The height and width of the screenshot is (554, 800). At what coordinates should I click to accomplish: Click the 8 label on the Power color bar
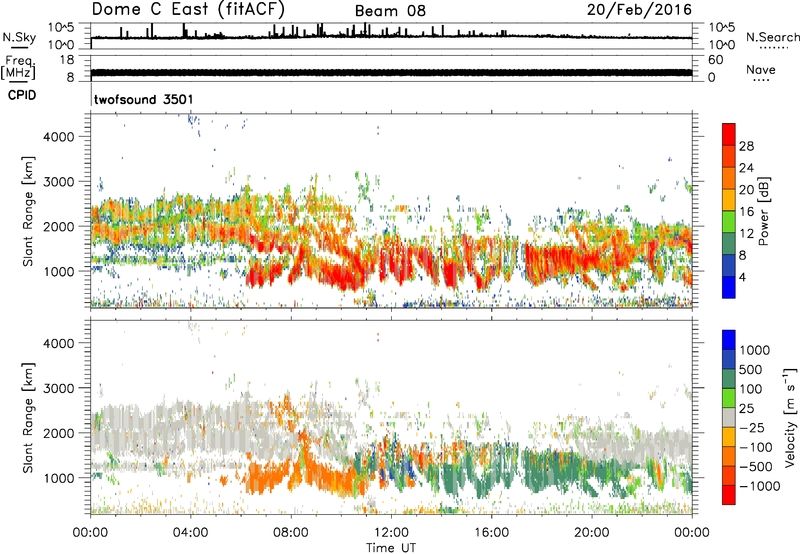point(743,256)
